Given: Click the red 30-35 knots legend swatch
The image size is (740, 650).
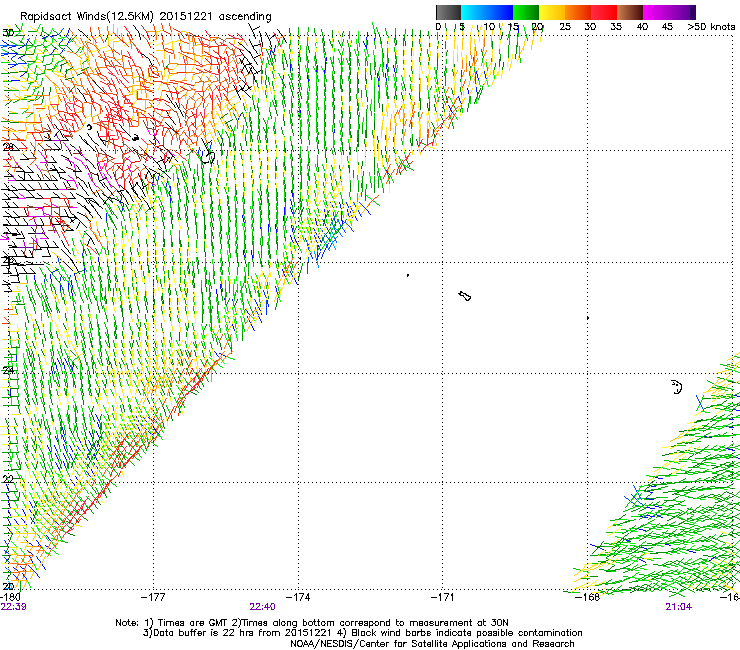Looking at the screenshot, I should click(x=604, y=12).
